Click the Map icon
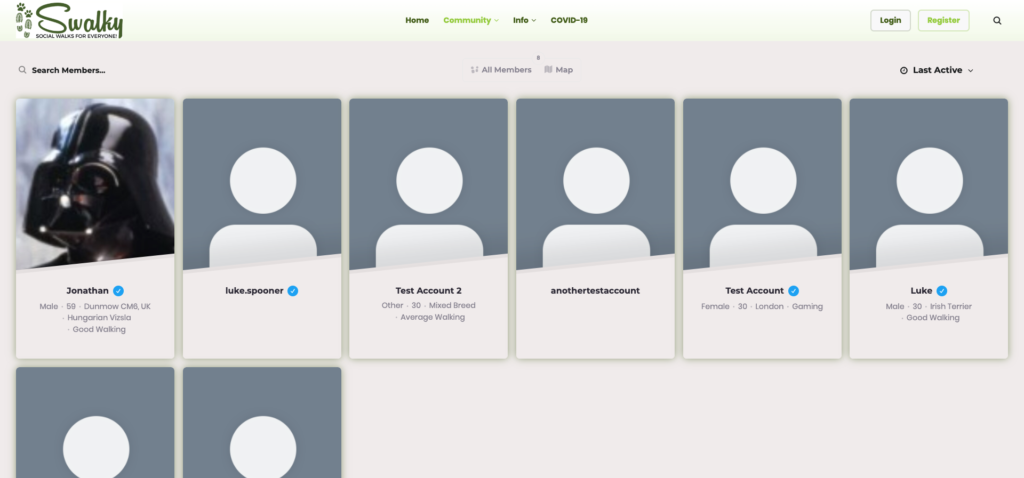The image size is (1024, 478). pyautogui.click(x=549, y=69)
